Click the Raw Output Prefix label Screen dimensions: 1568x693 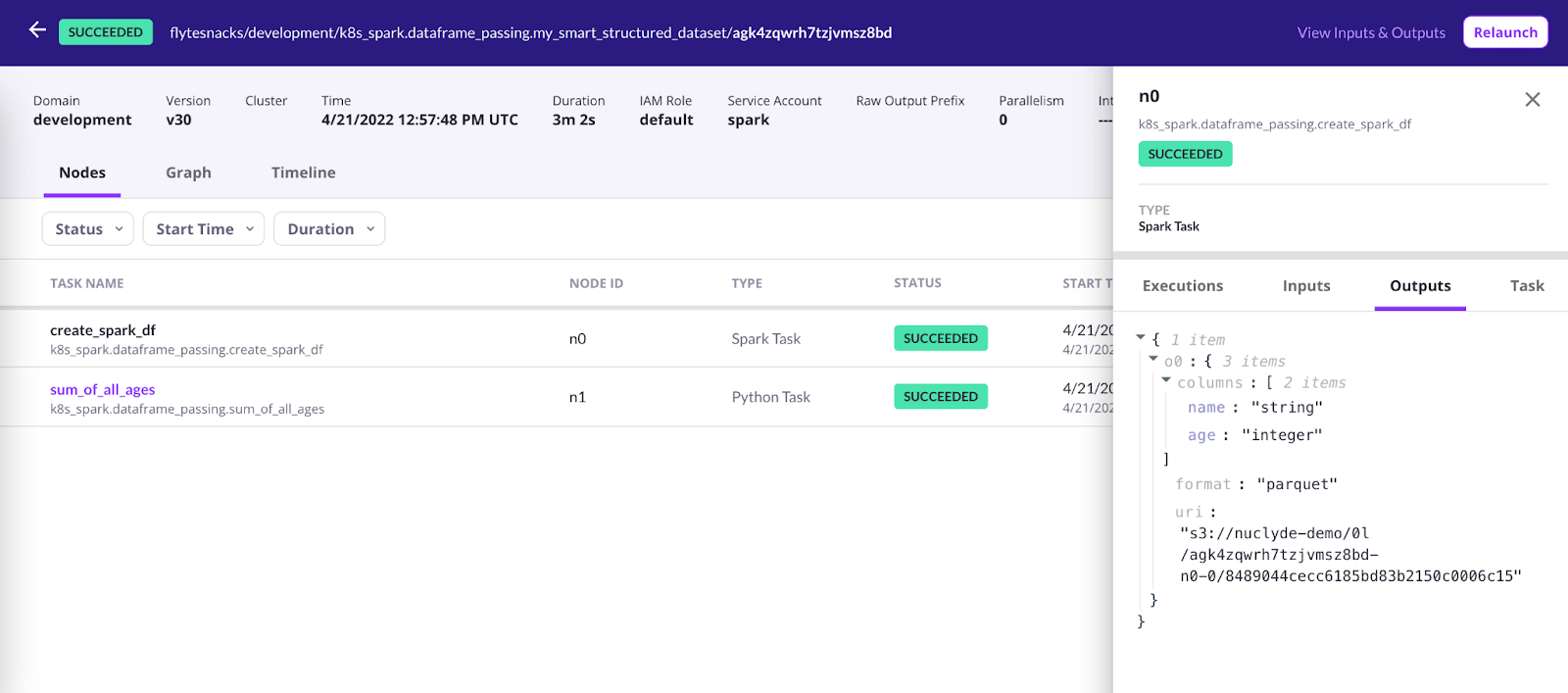coord(910,100)
